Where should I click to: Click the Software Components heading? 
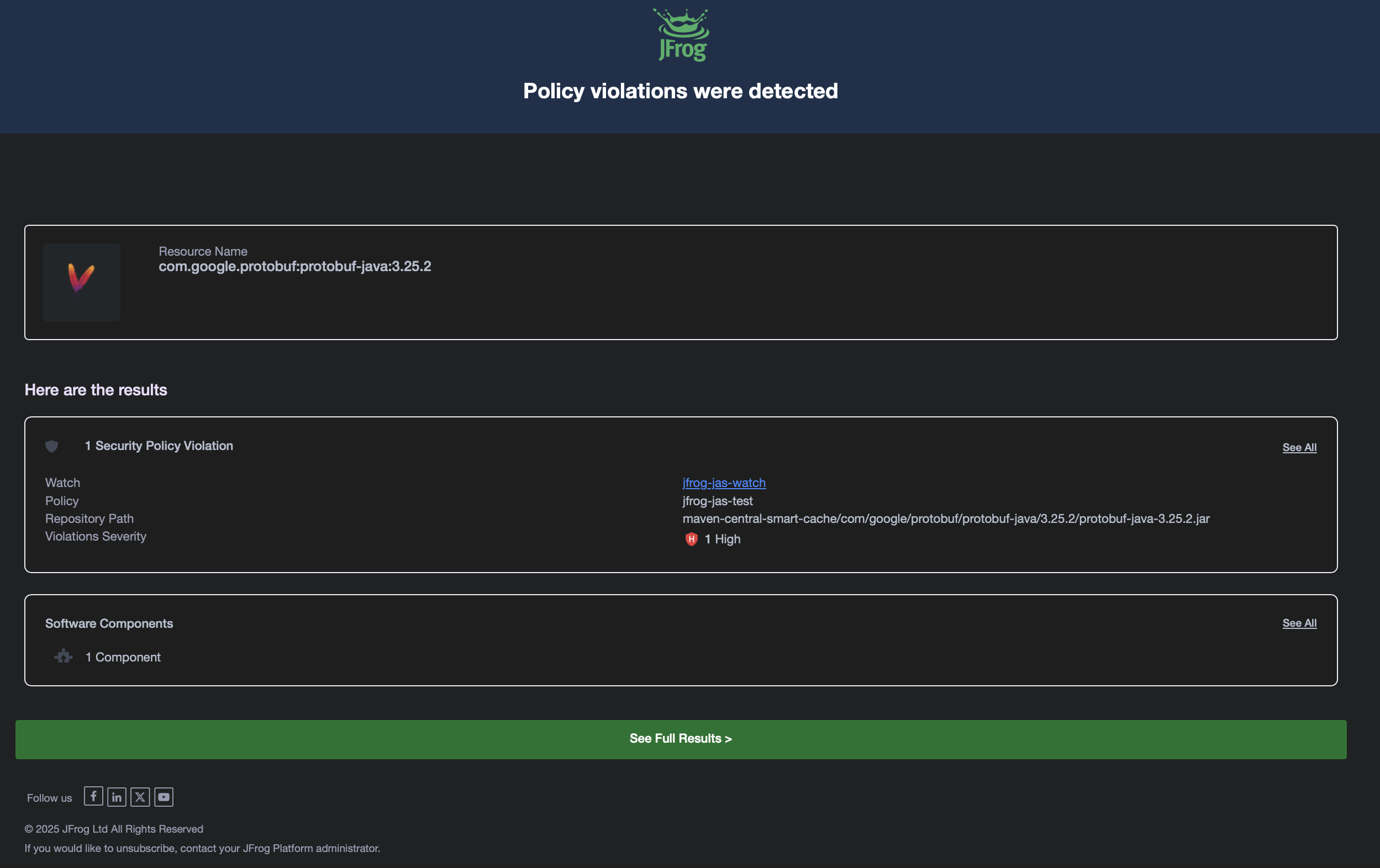pyautogui.click(x=109, y=623)
